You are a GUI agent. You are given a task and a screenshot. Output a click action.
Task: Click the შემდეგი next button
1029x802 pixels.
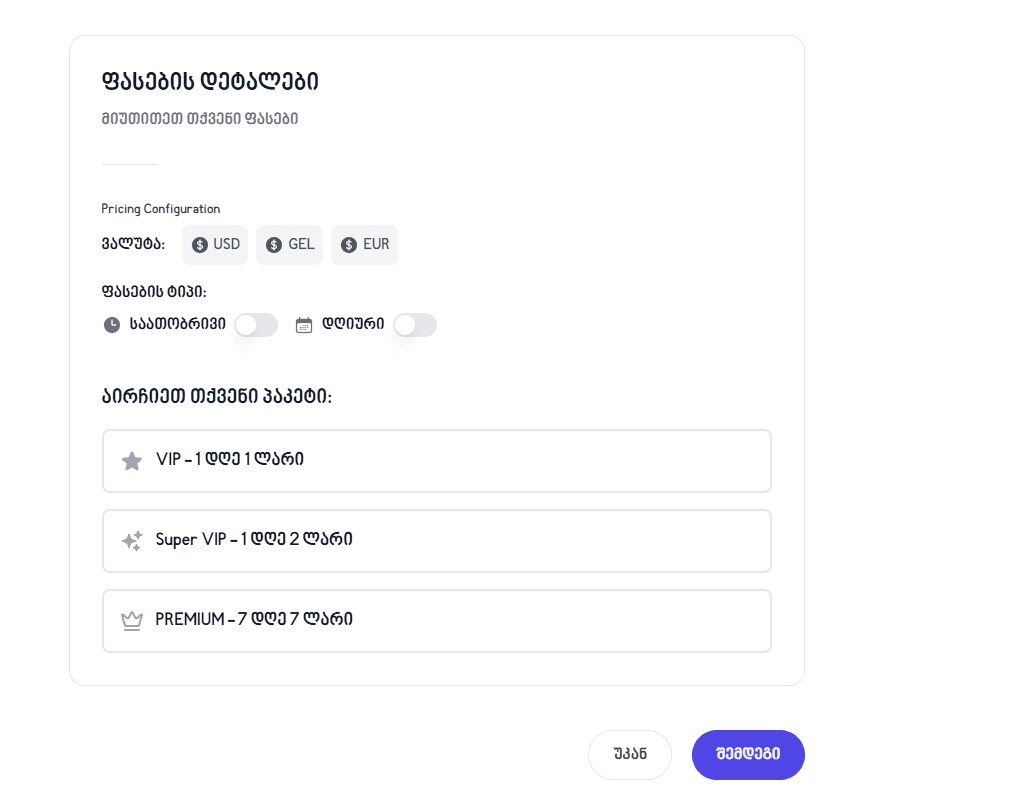pos(747,755)
